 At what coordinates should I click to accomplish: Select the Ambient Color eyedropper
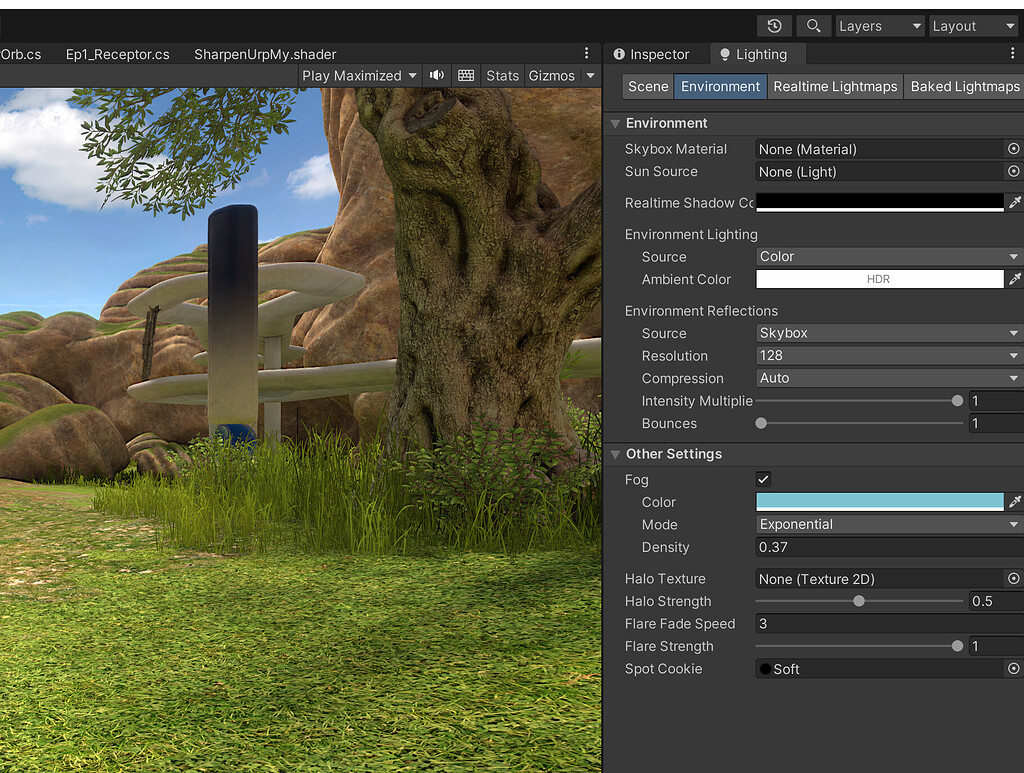point(1016,279)
